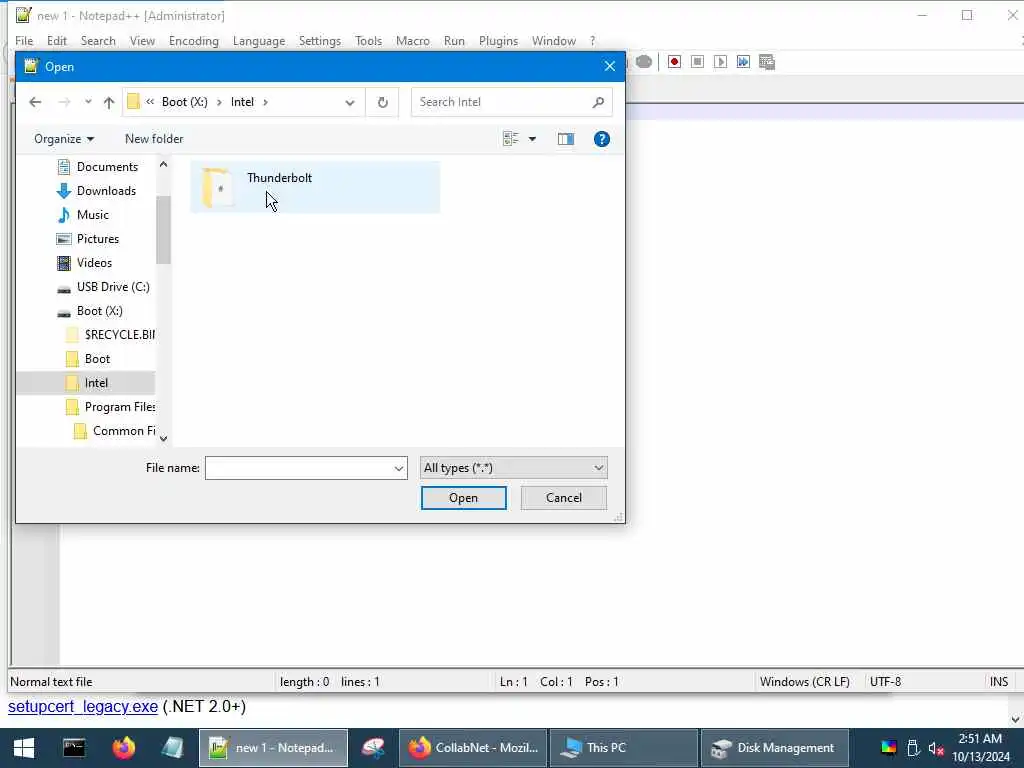Viewport: 1024px width, 768px height.
Task: Click the Cancel button in dialog
Action: [564, 498]
